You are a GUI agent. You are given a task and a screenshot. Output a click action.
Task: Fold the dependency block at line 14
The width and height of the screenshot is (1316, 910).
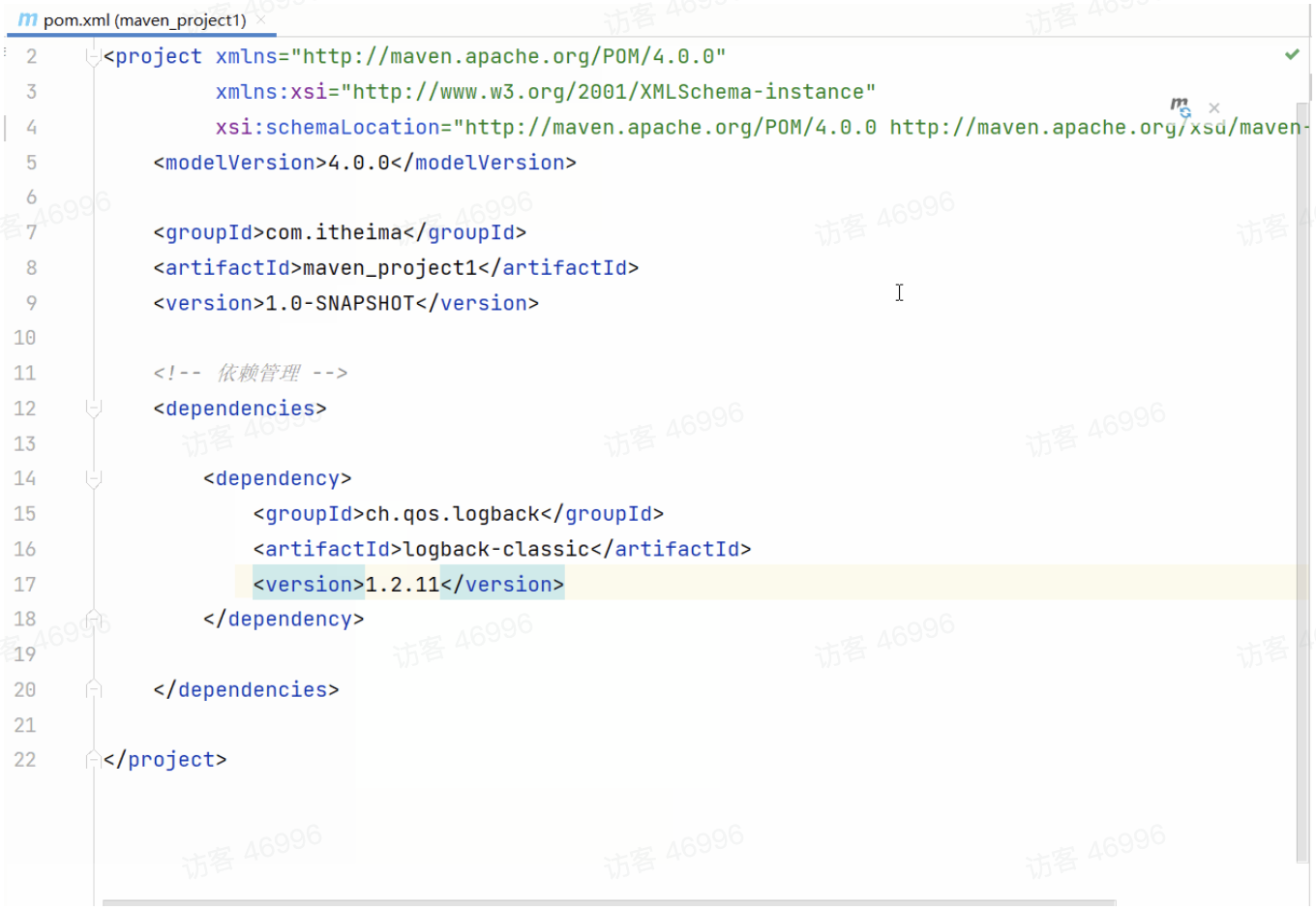tap(94, 479)
